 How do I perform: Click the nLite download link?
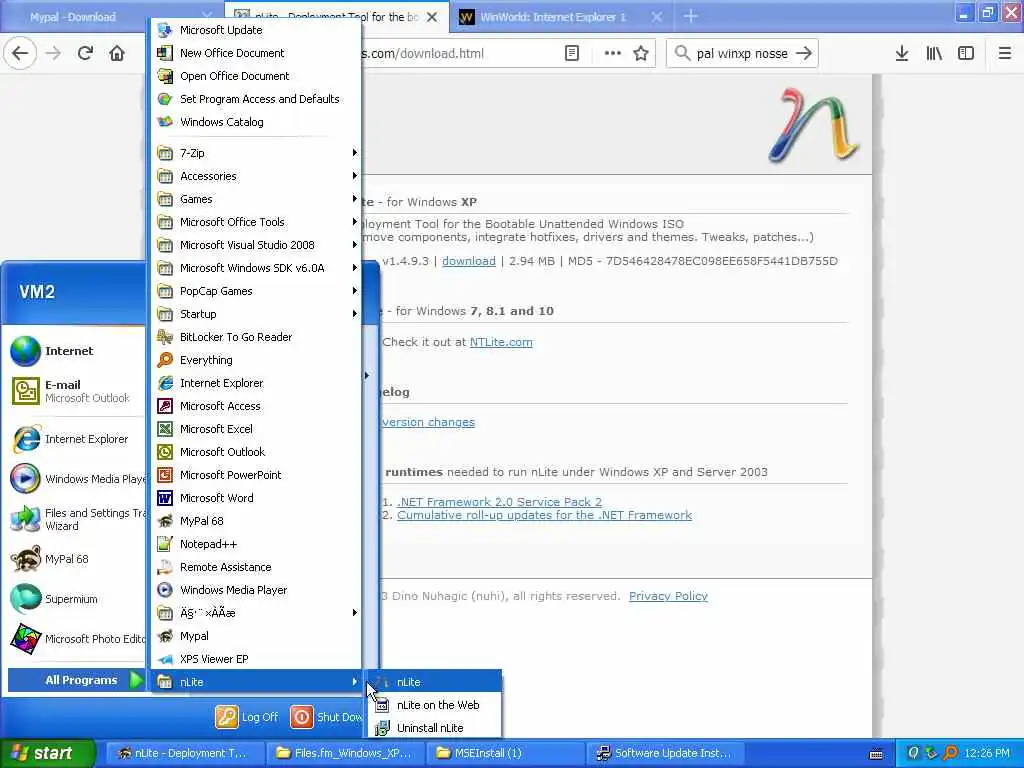tap(469, 261)
